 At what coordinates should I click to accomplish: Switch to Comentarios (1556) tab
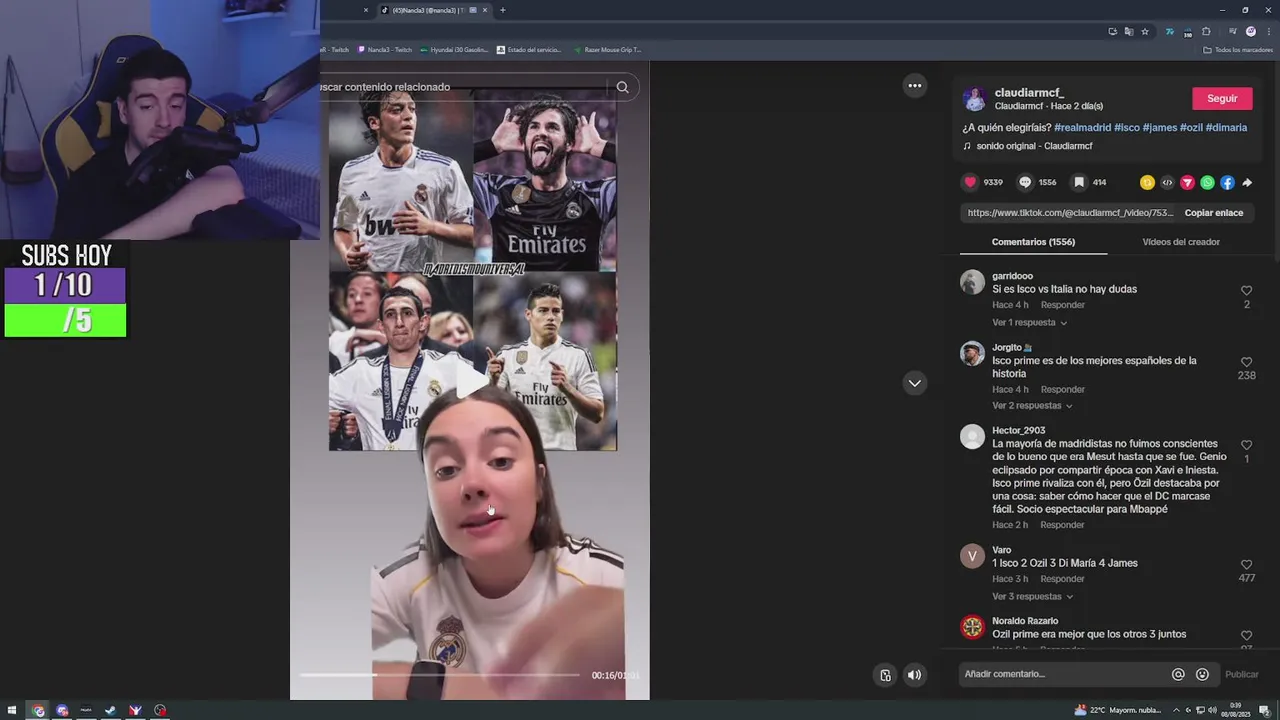[x=1033, y=242]
